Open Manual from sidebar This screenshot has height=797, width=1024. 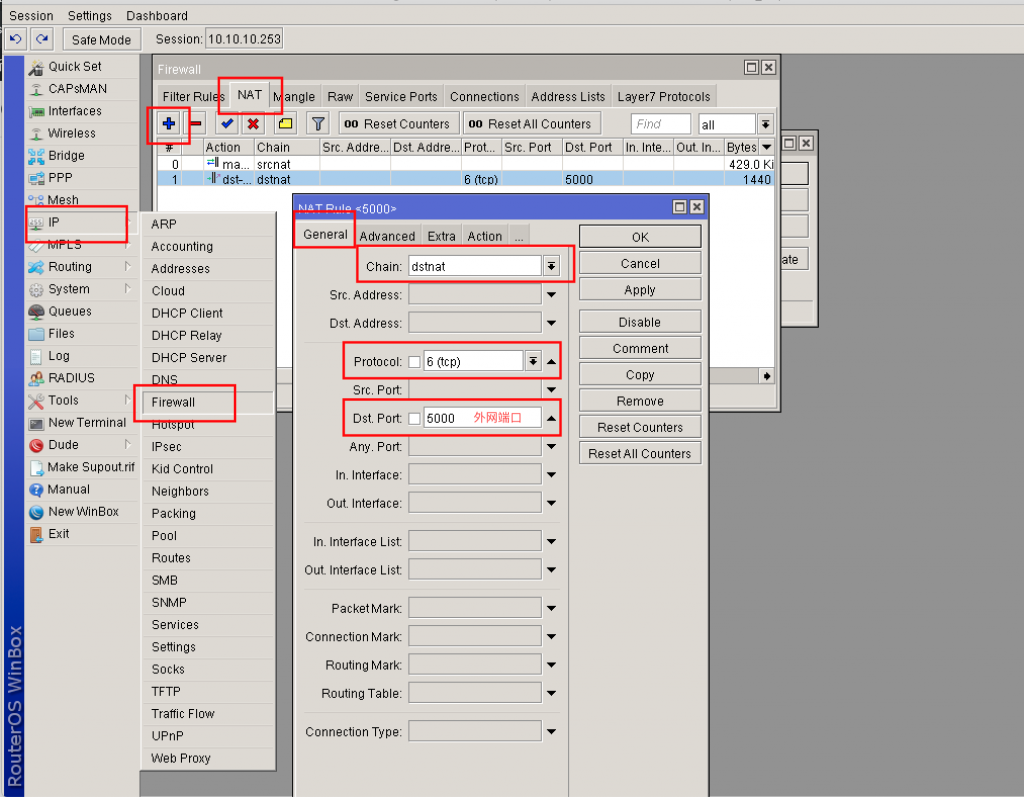[x=69, y=489]
